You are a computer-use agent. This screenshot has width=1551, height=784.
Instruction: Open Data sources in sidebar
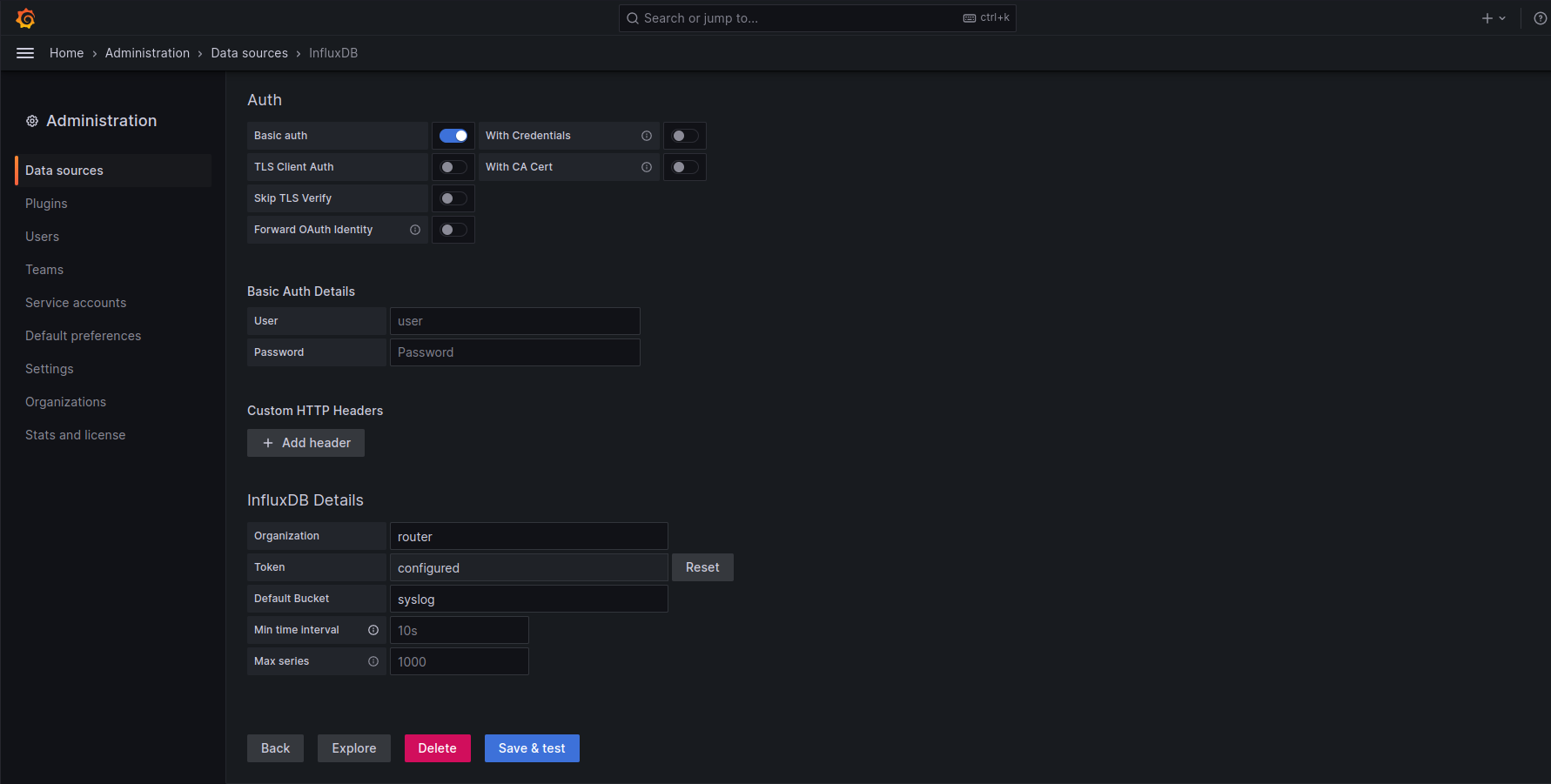point(113,171)
